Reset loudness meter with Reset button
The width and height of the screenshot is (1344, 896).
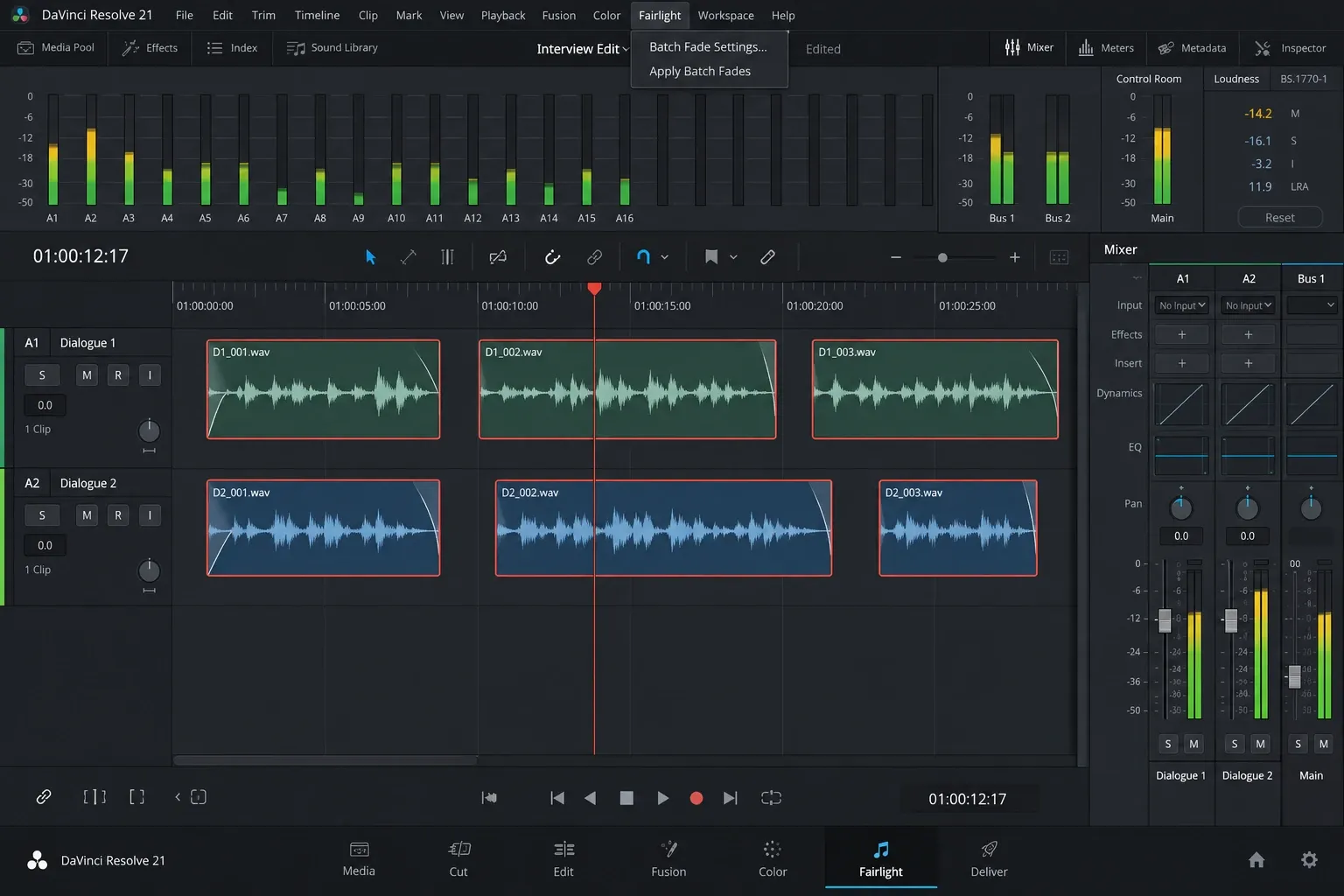pyautogui.click(x=1280, y=217)
